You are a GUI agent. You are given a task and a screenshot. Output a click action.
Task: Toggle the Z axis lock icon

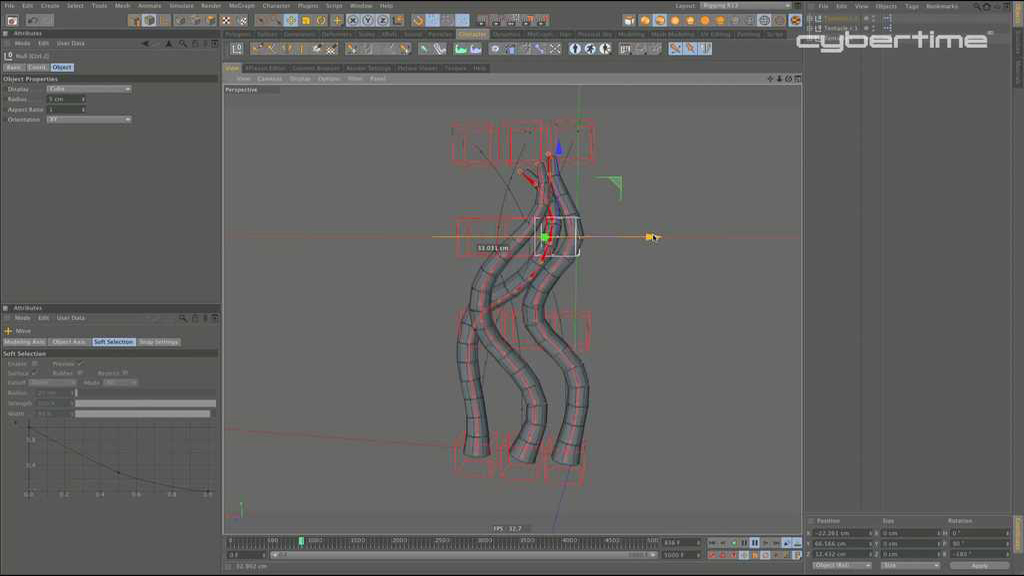tap(381, 20)
